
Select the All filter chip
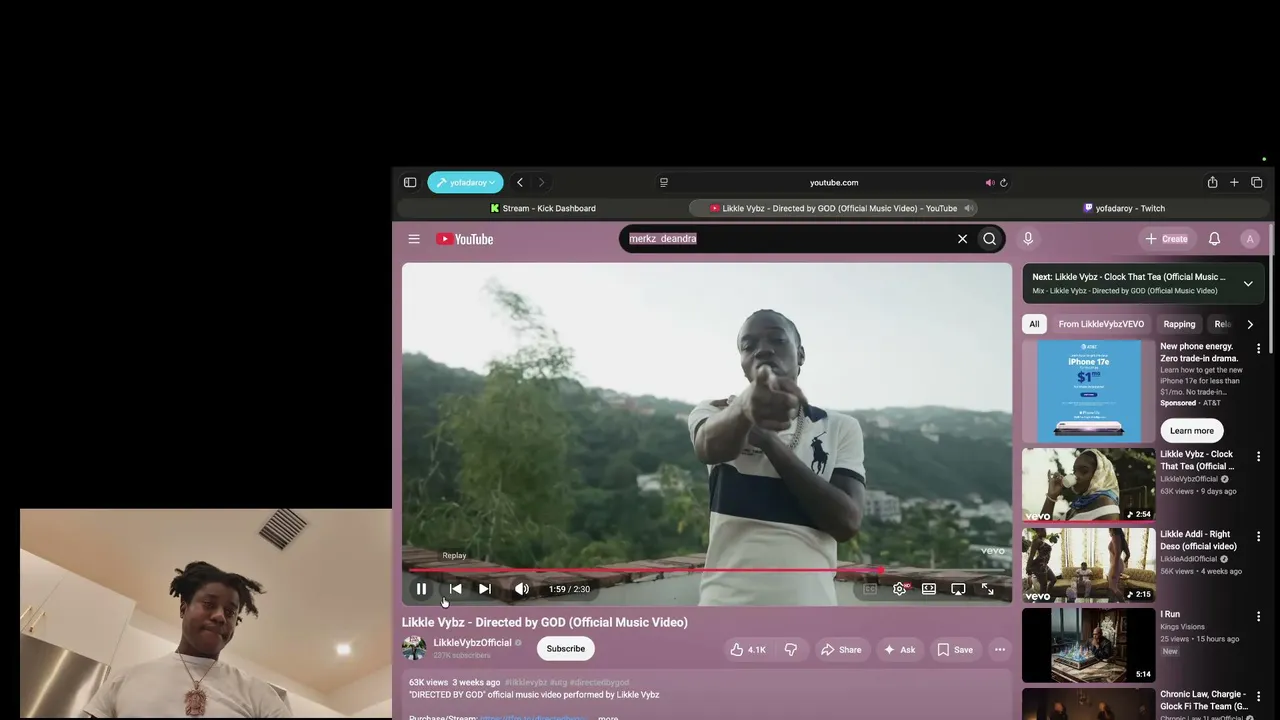point(1034,324)
